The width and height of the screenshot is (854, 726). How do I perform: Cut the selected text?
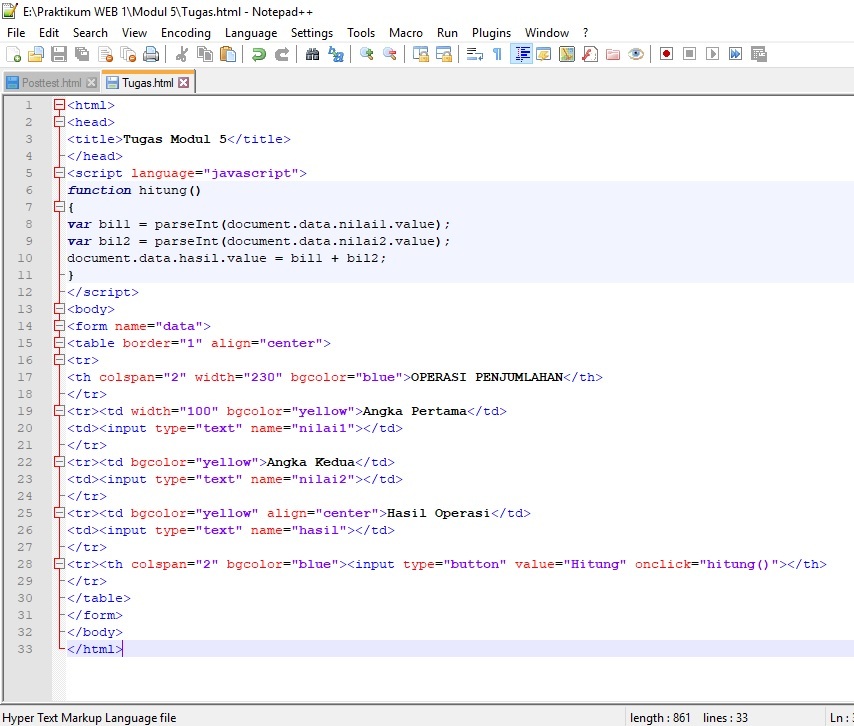181,54
